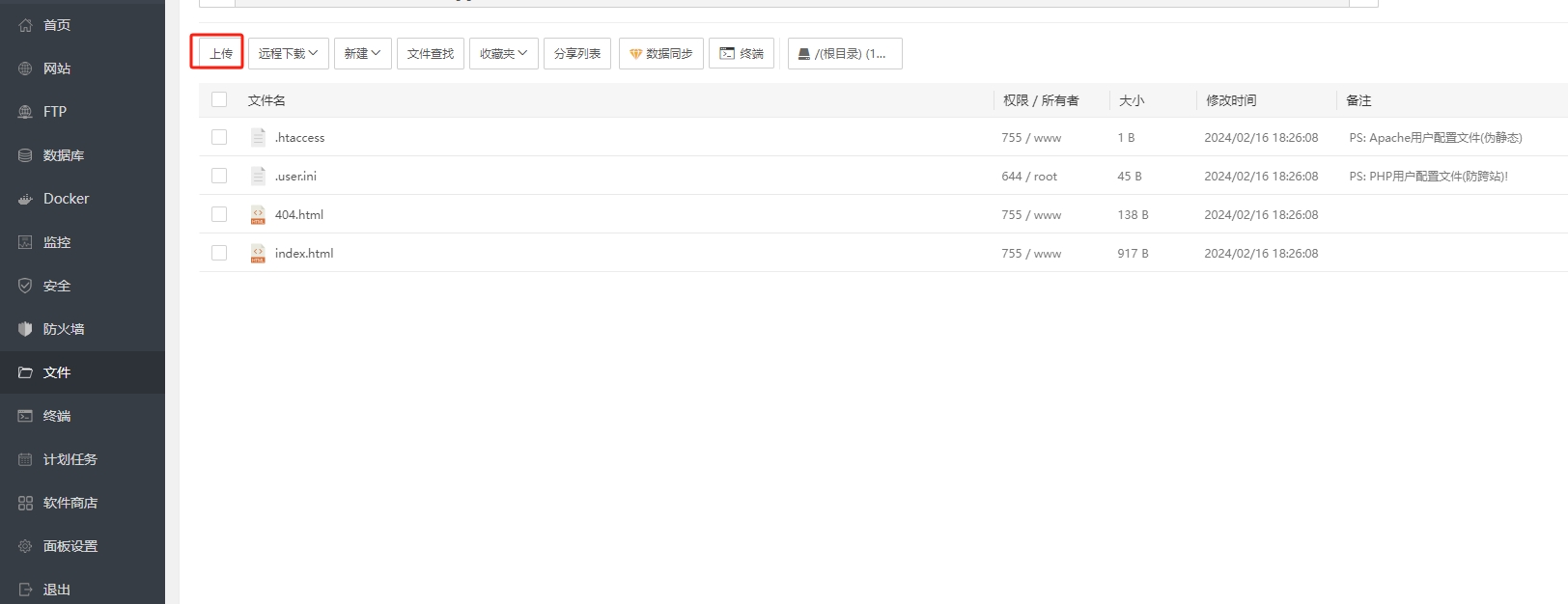This screenshot has width=1568, height=604.
Task: Go to 计划任务 in sidebar
Action: click(x=70, y=459)
